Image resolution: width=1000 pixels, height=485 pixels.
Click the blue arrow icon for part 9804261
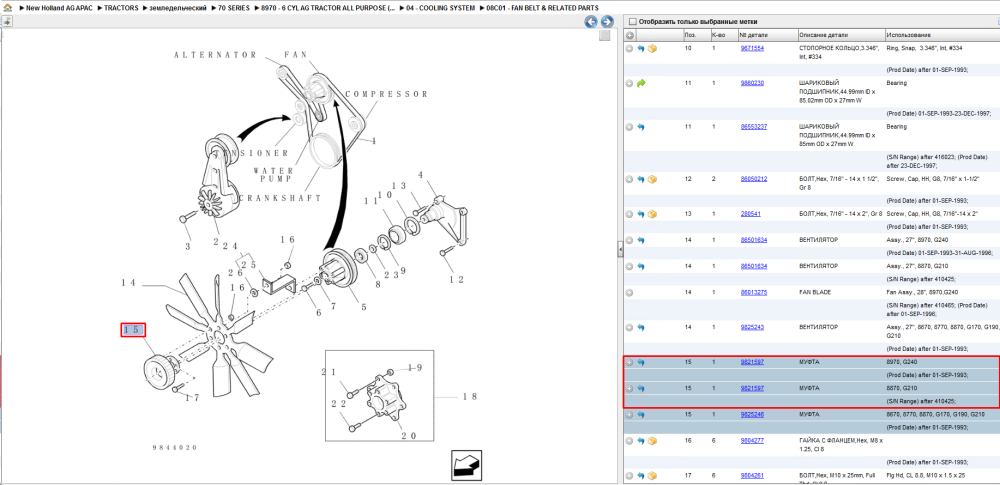coord(641,475)
